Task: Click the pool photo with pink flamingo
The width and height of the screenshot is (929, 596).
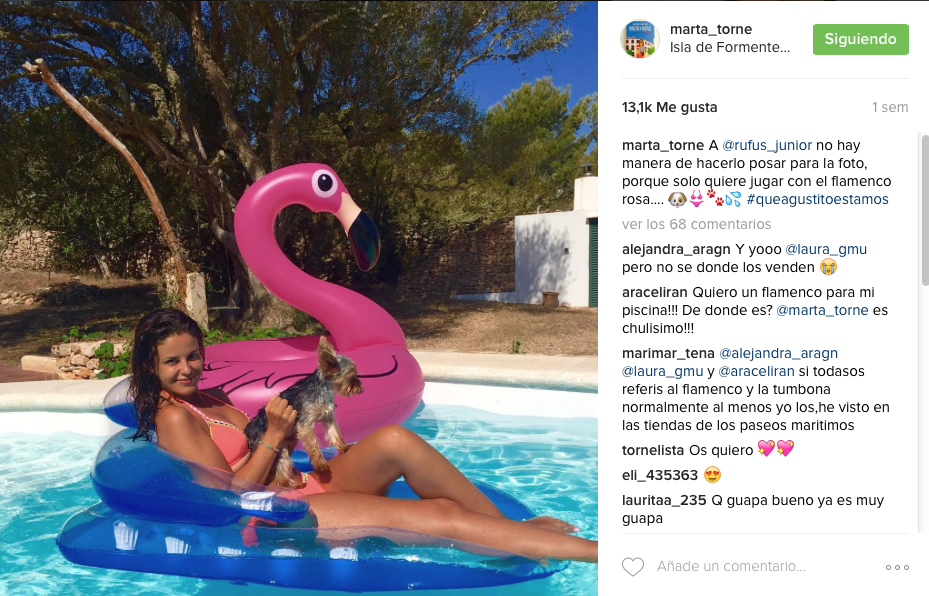Action: click(x=299, y=298)
